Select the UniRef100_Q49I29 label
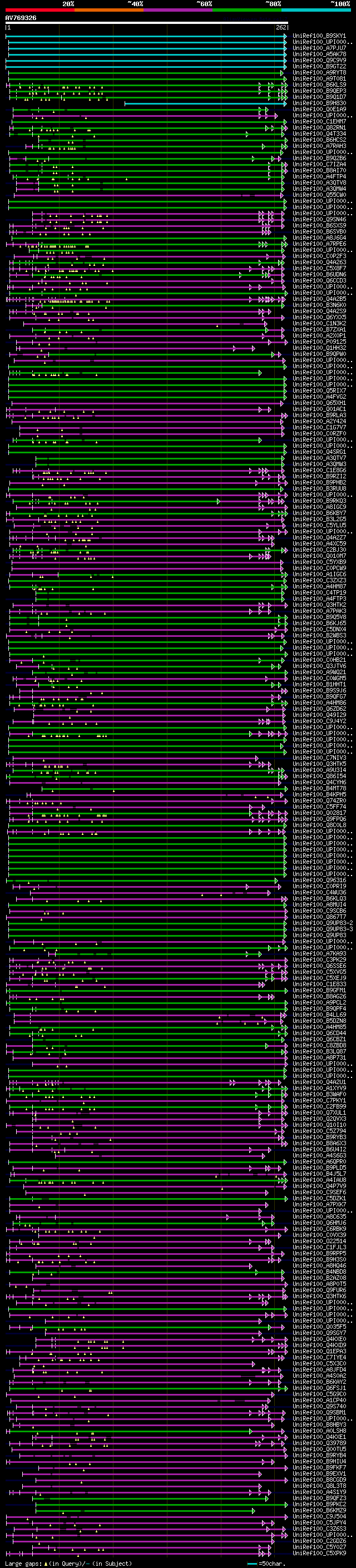Image resolution: width=356 pixels, height=1568 pixels. point(319,715)
